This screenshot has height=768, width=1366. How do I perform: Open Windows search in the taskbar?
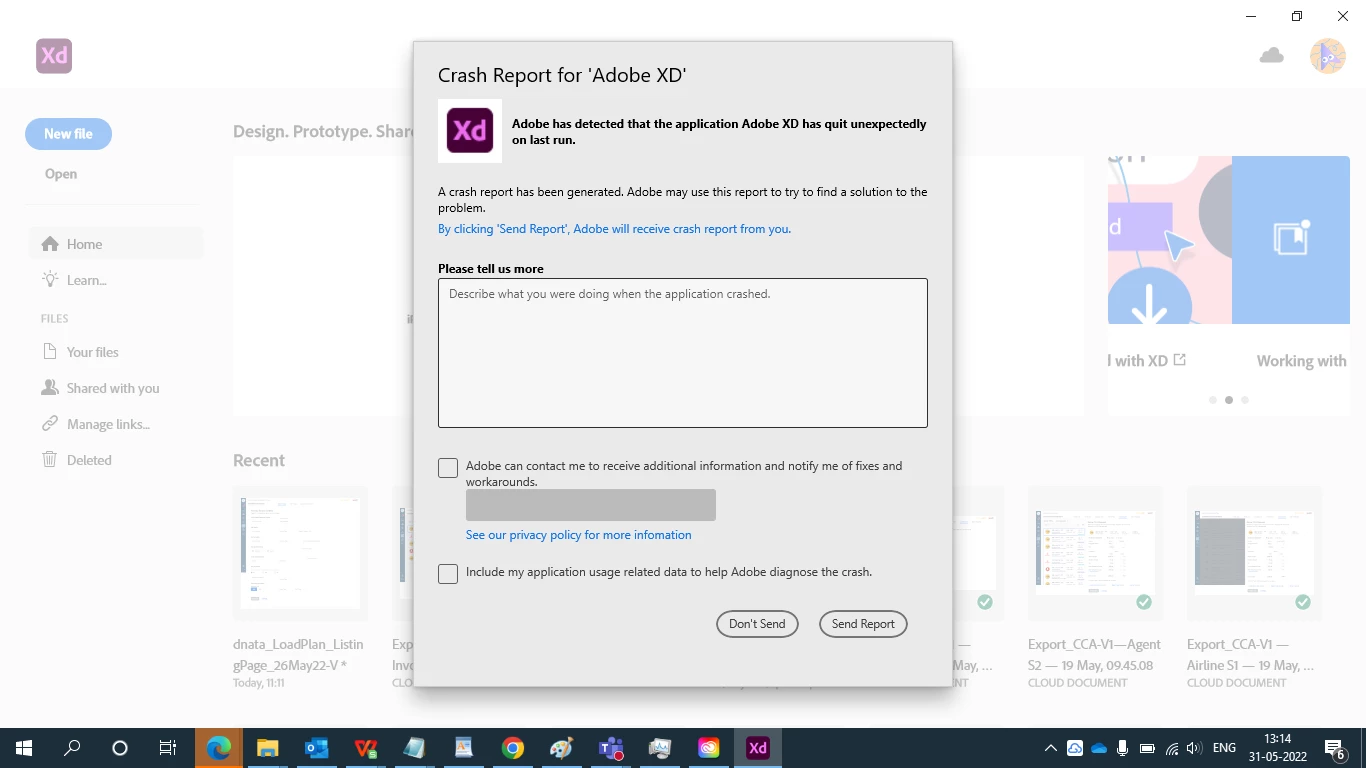tap(72, 748)
